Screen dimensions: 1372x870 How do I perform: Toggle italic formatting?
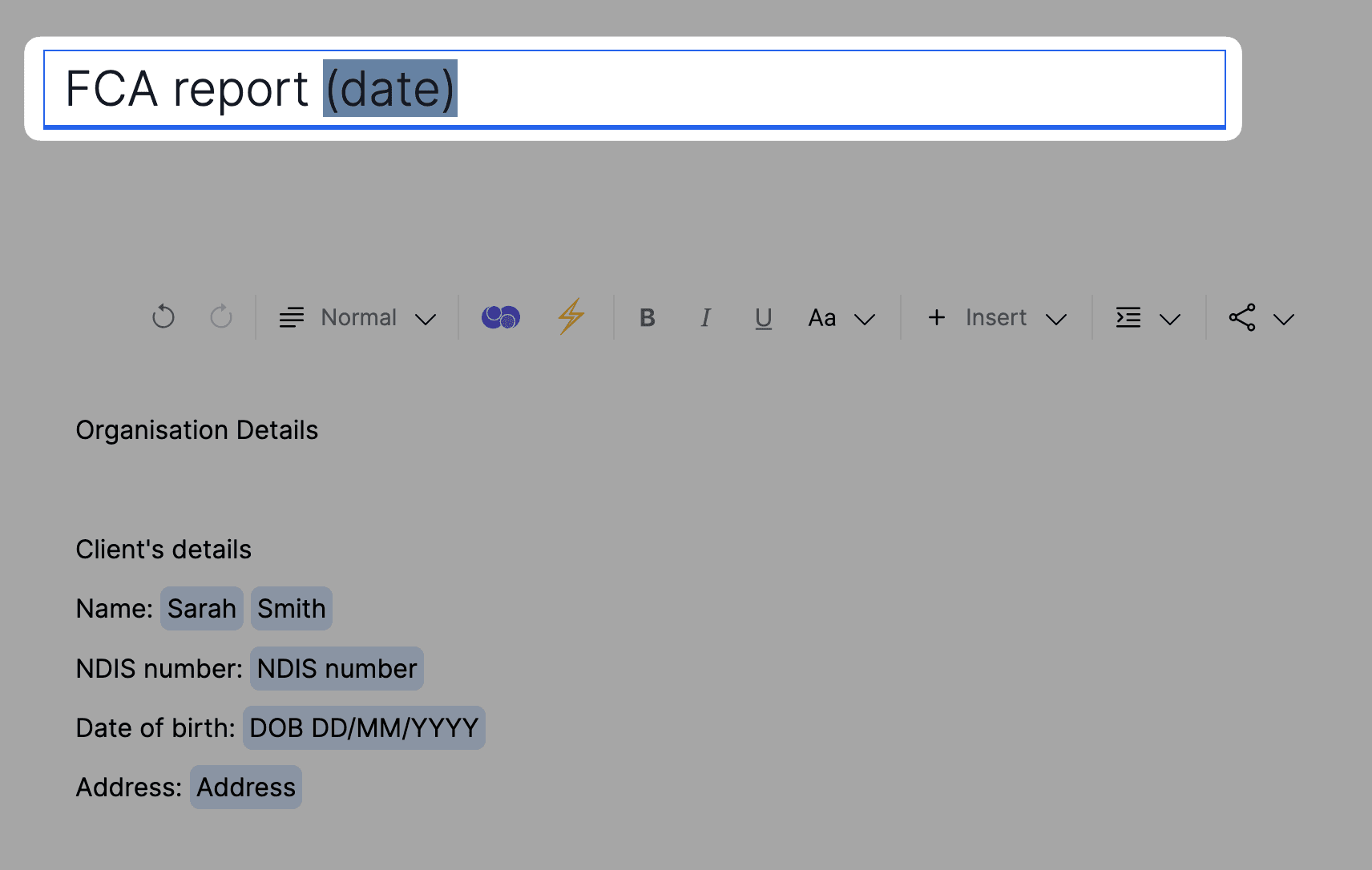pos(705,318)
